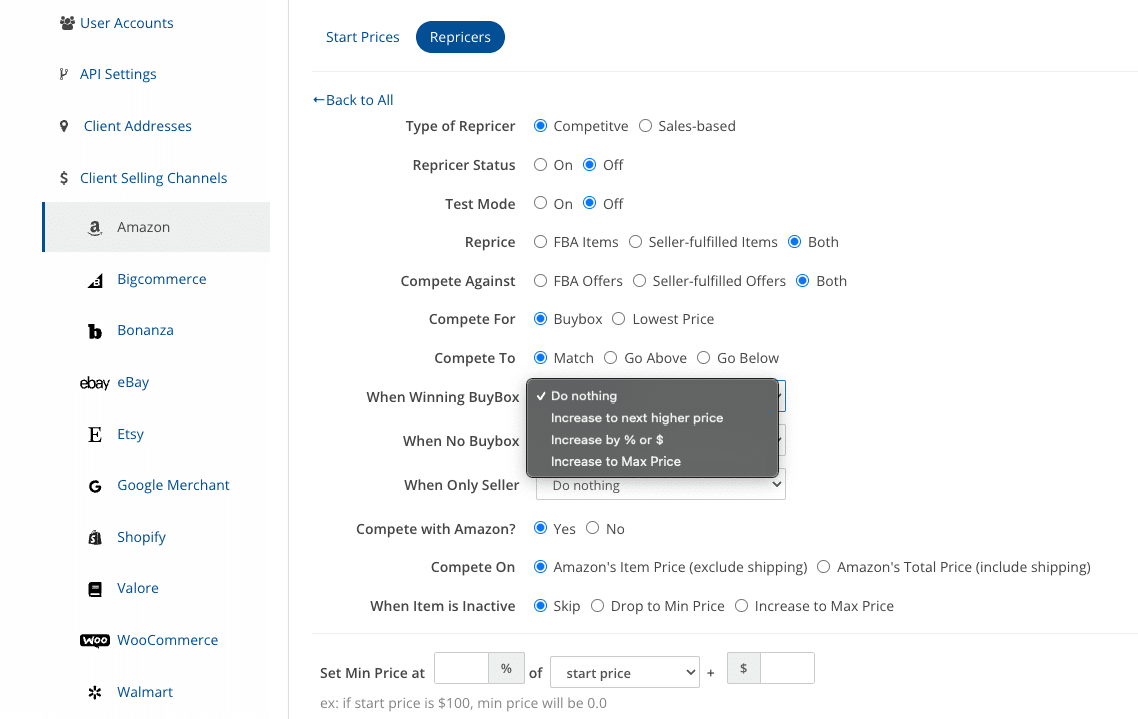Select Competitive repricer type
The width and height of the screenshot is (1138, 719).
click(540, 126)
